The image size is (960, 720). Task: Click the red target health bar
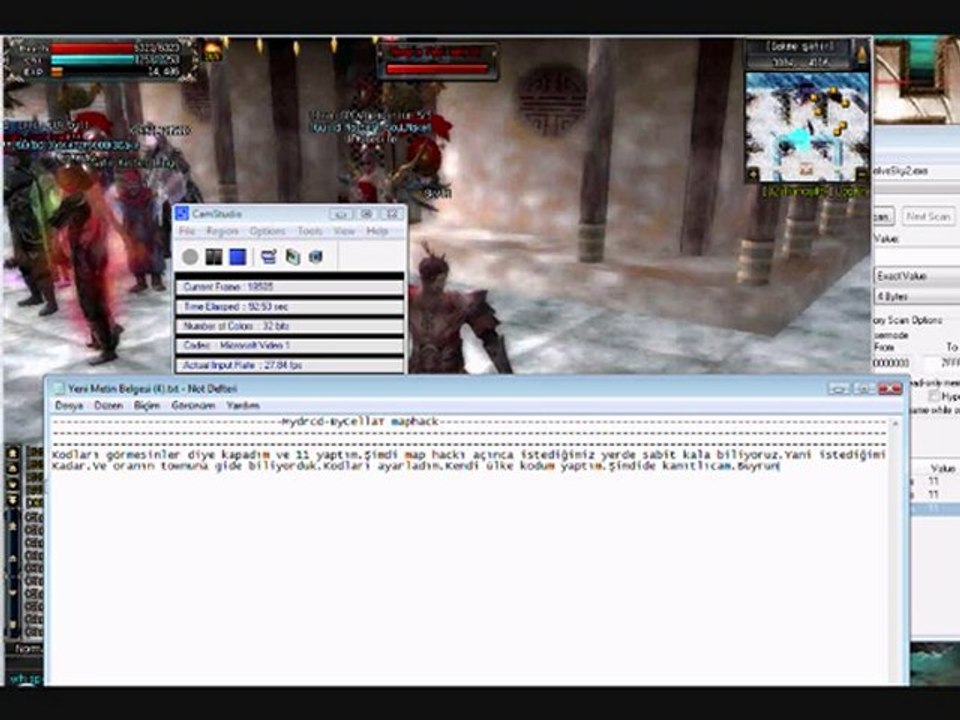pos(437,69)
